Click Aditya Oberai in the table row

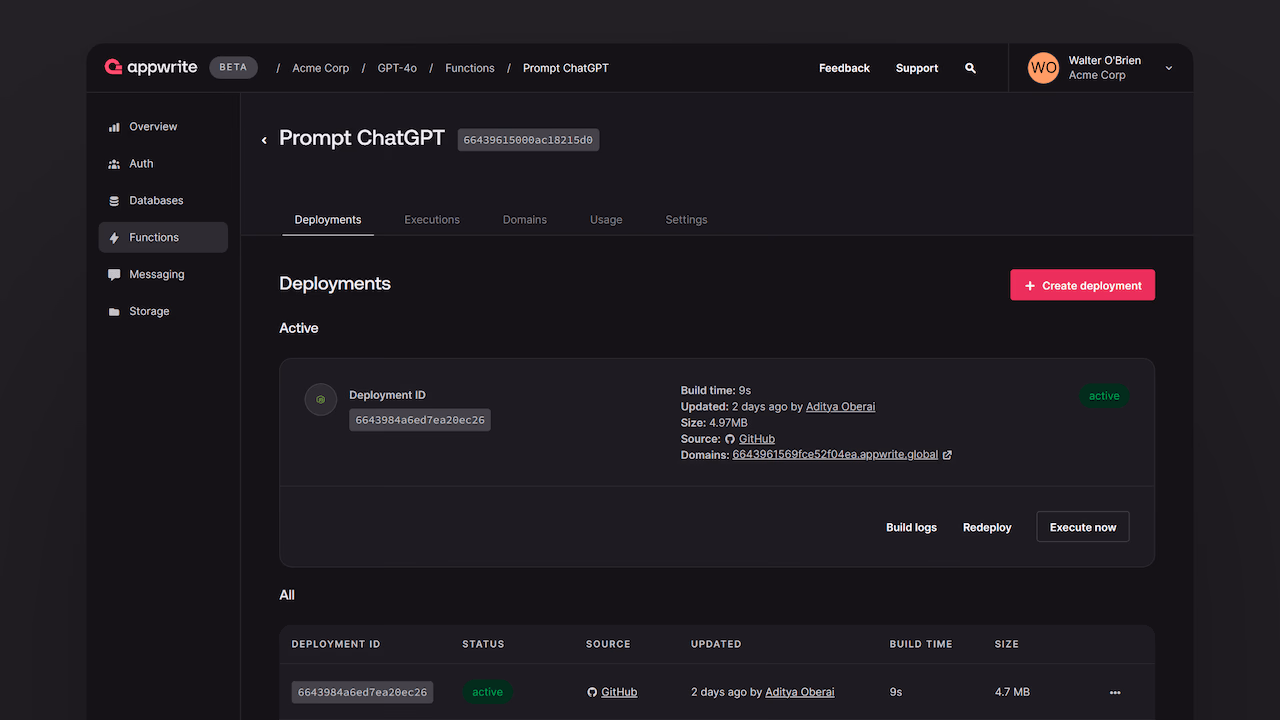point(800,692)
